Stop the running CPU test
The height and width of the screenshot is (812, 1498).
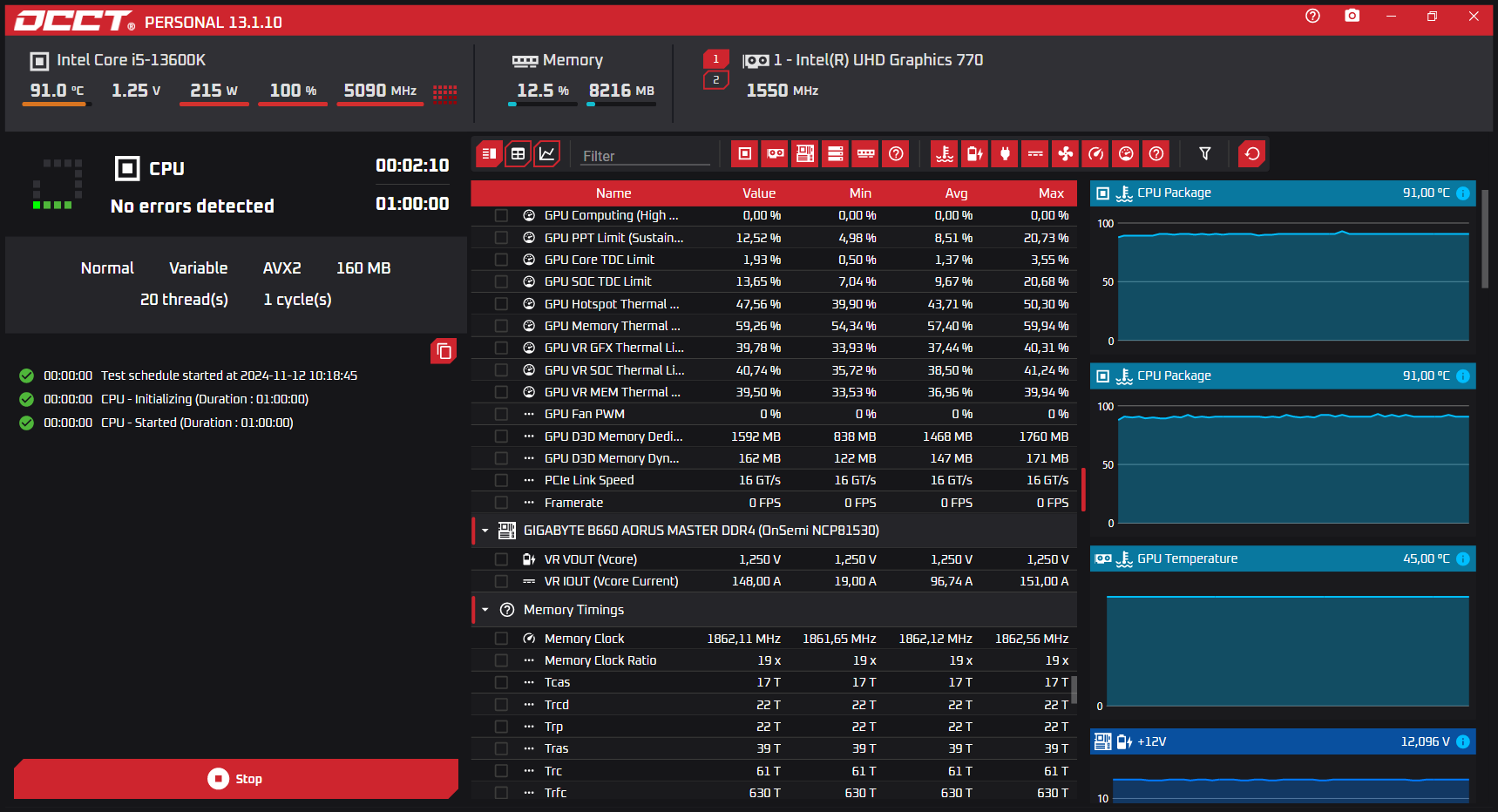236,779
